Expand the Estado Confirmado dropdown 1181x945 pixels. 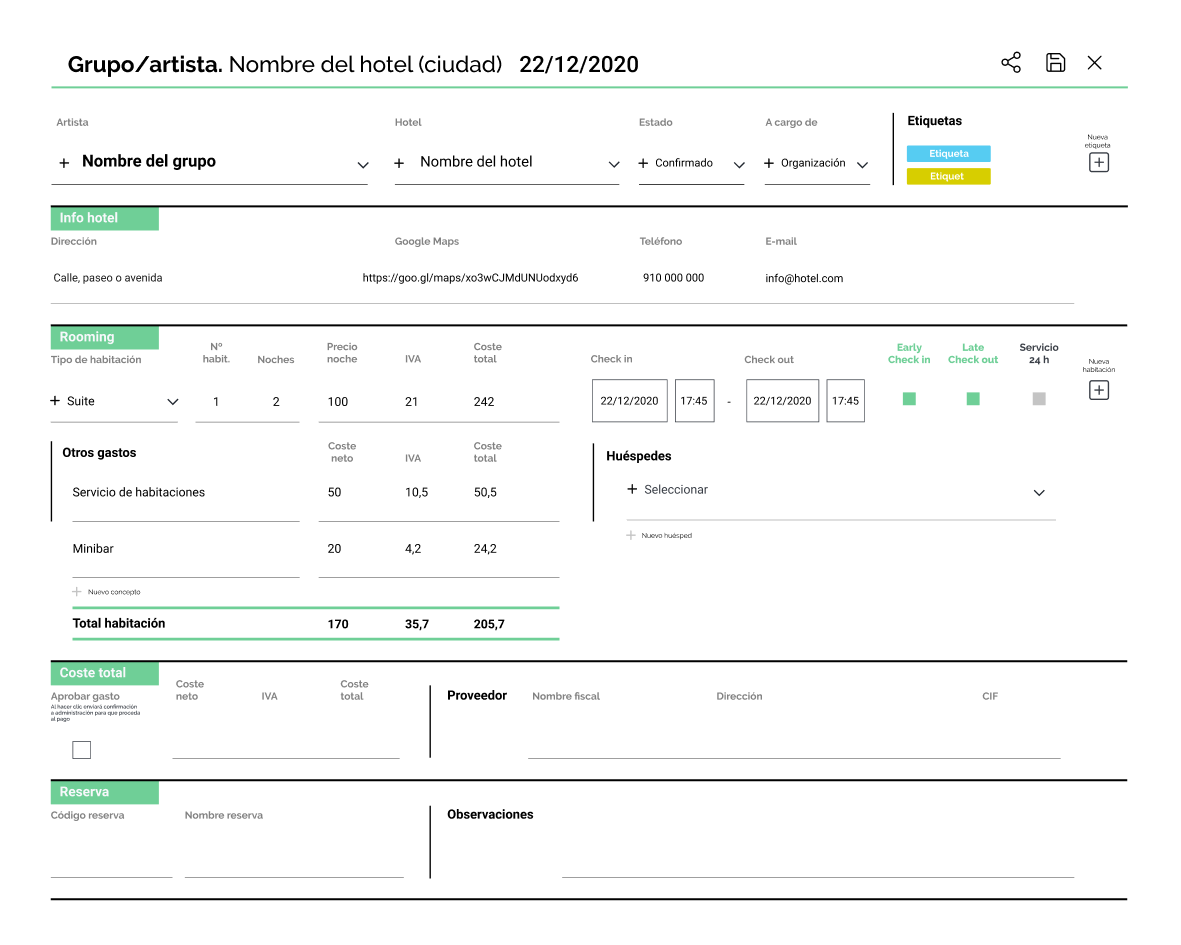tap(739, 165)
